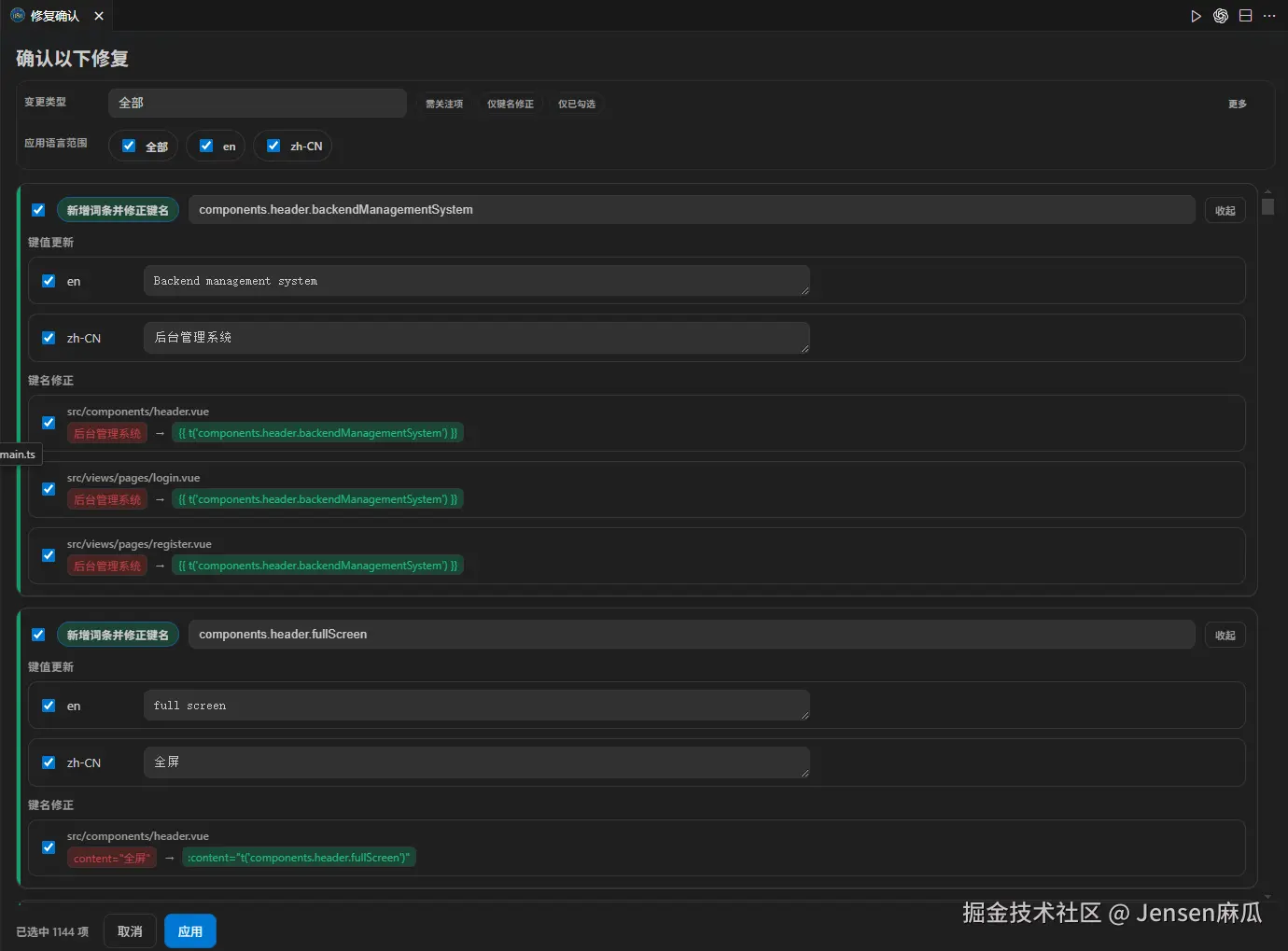Screen dimensions: 1288x951
Task: Expand the 更多 options at the right
Action: click(x=1238, y=104)
